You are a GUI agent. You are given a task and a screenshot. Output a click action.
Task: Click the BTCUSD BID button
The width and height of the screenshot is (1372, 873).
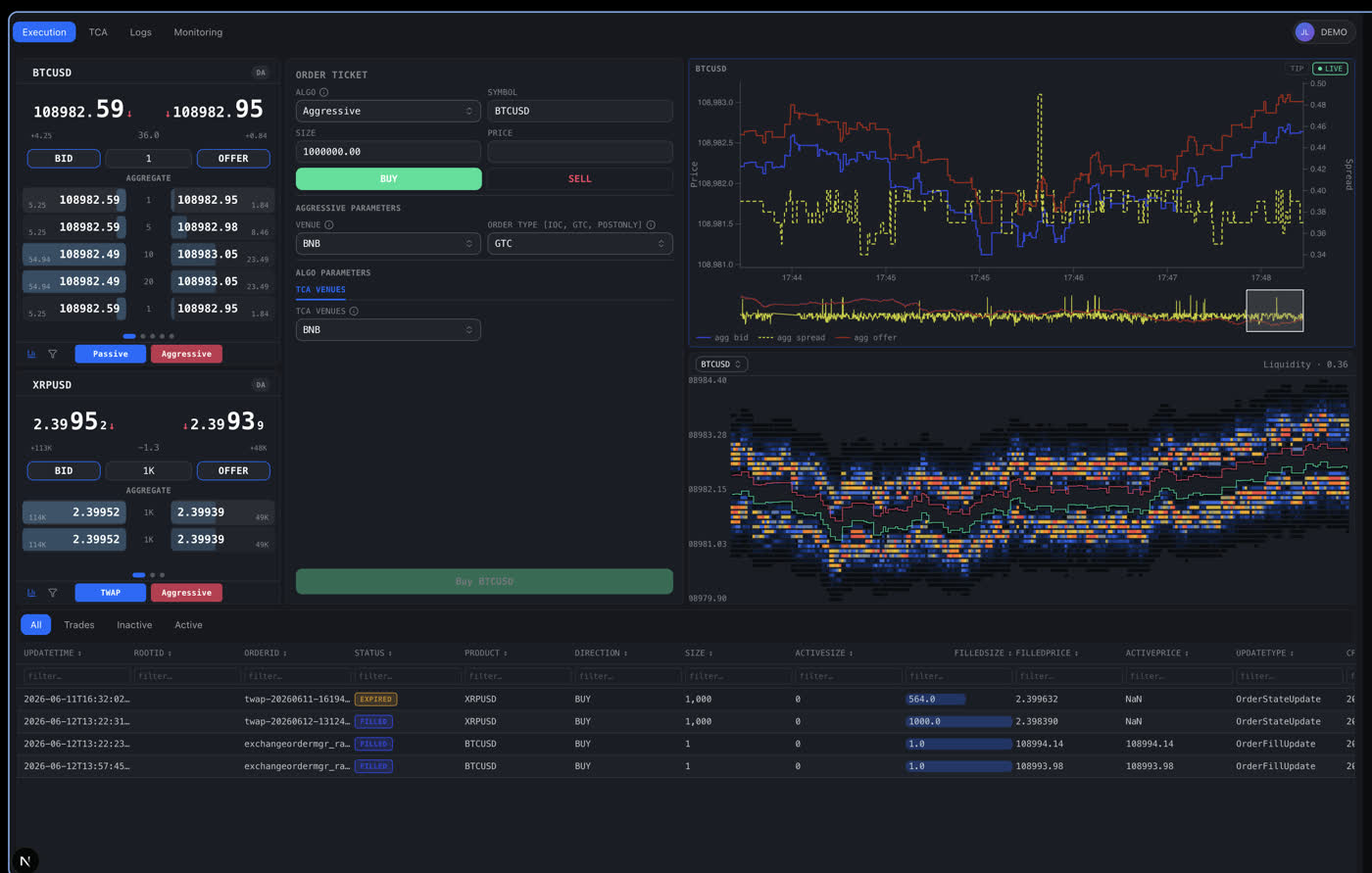coord(64,159)
